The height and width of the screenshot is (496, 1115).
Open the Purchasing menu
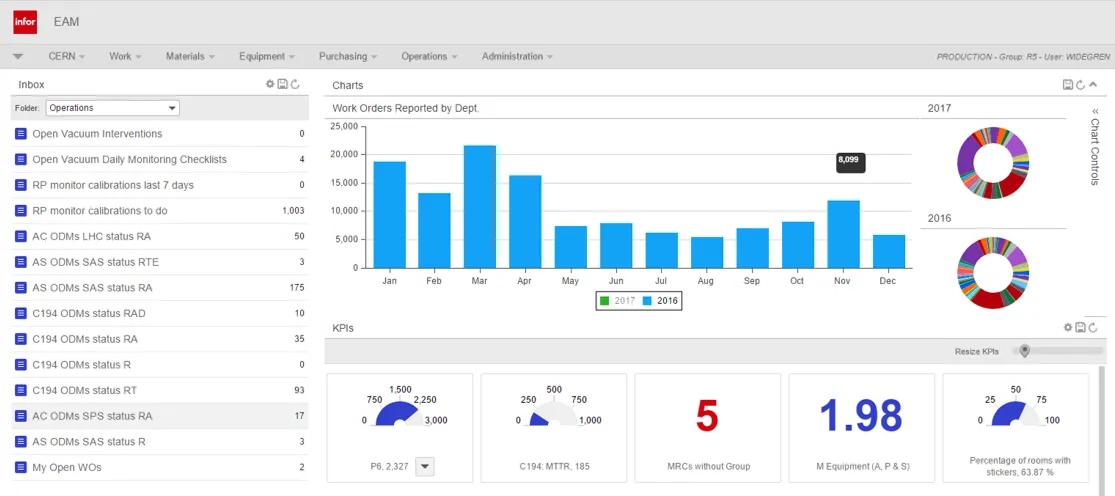(x=348, y=56)
